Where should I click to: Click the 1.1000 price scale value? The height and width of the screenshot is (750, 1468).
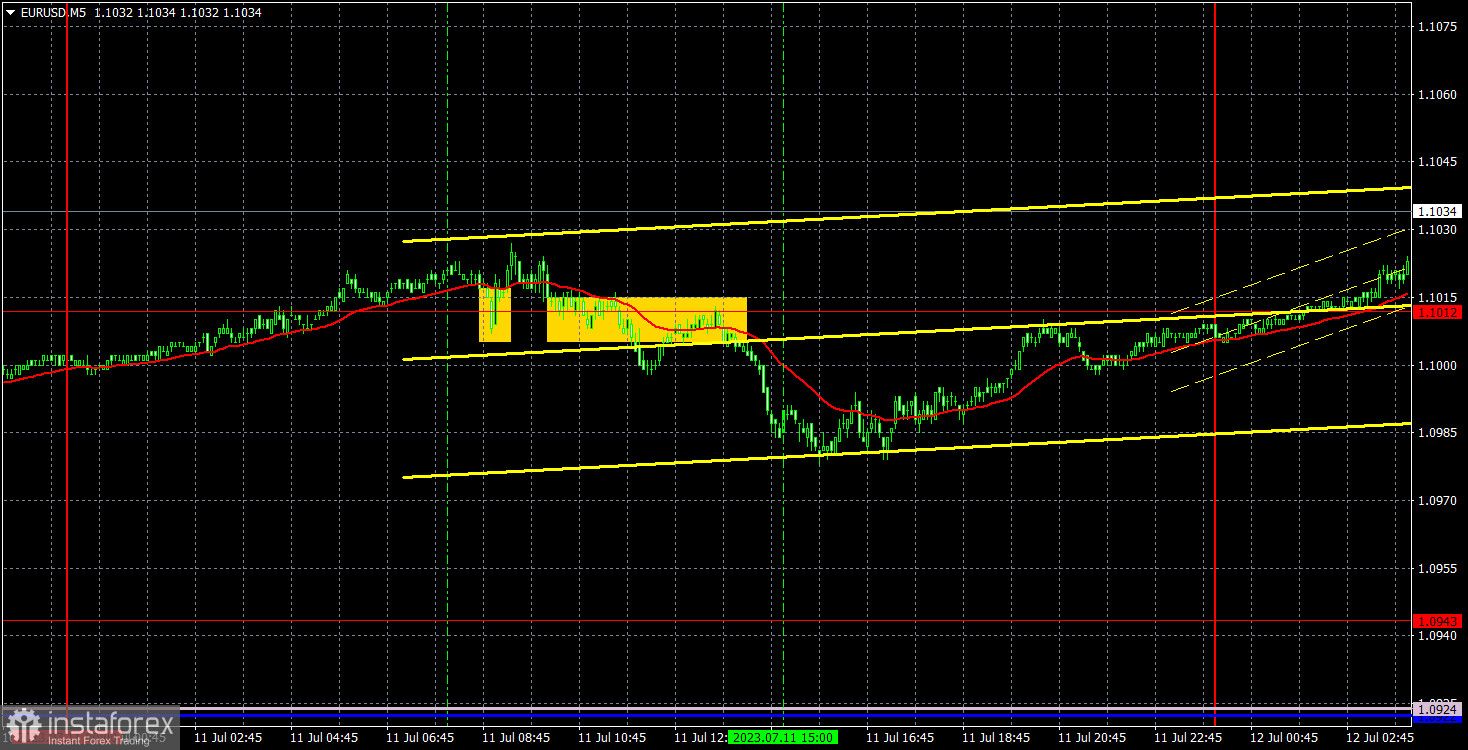tap(1437, 366)
